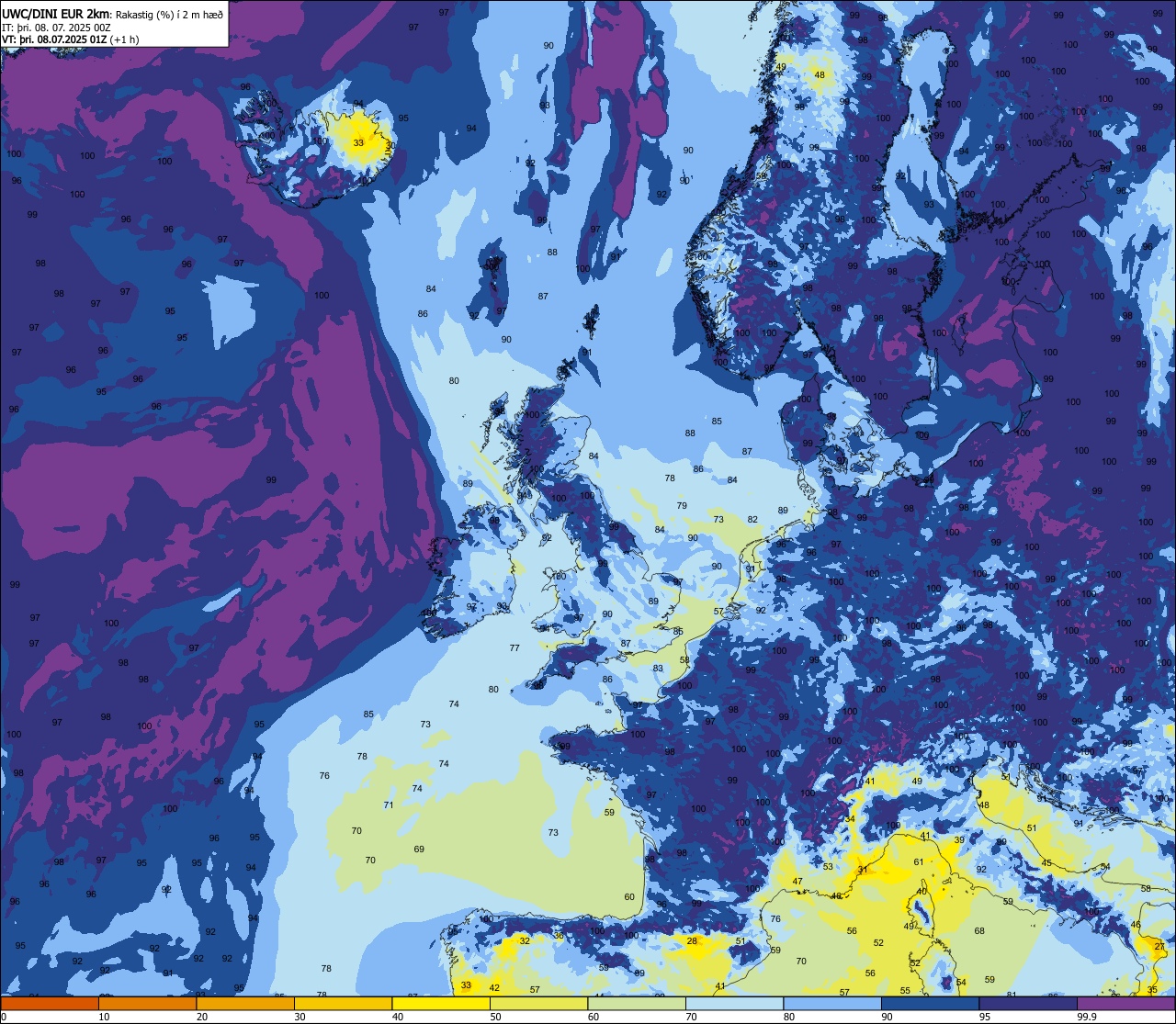Click the 80–90 light blue legend swatch
1176x1024 pixels.
click(x=832, y=1004)
